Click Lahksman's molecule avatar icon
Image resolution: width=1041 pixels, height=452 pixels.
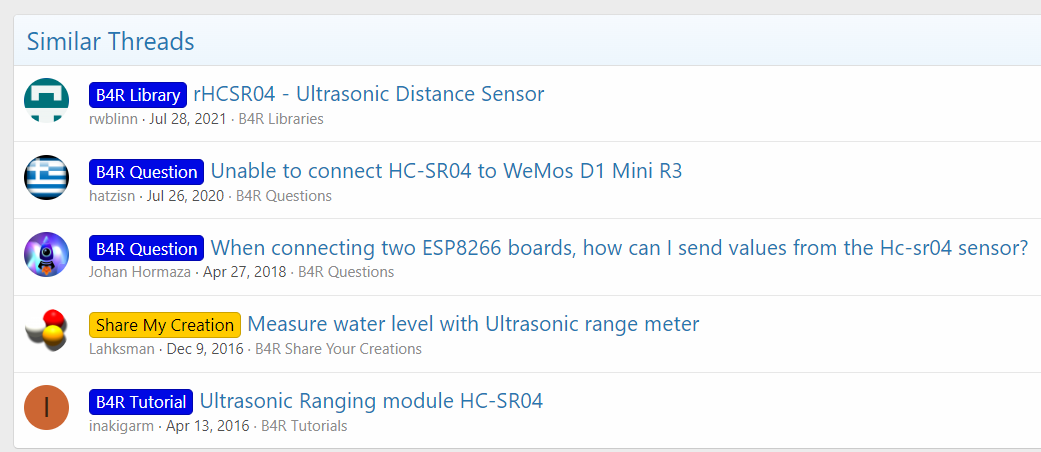coord(46,331)
